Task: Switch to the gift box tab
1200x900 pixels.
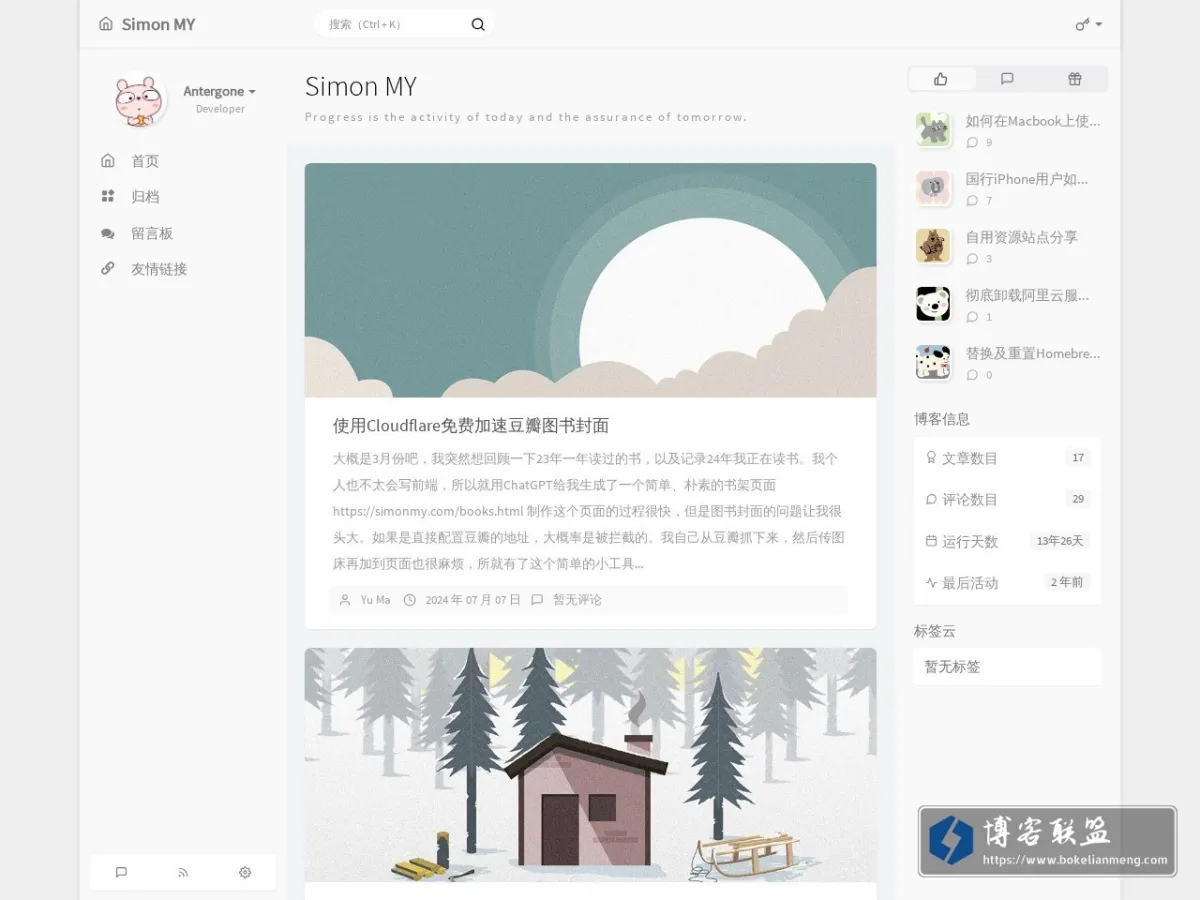Action: [x=1074, y=79]
